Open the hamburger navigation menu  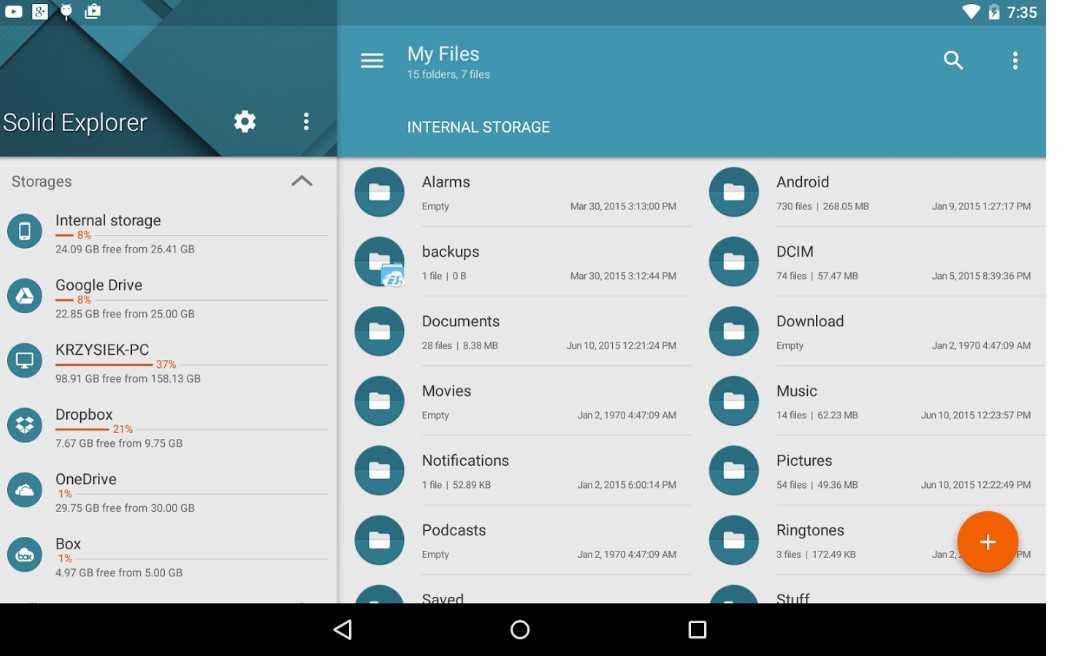(x=372, y=61)
